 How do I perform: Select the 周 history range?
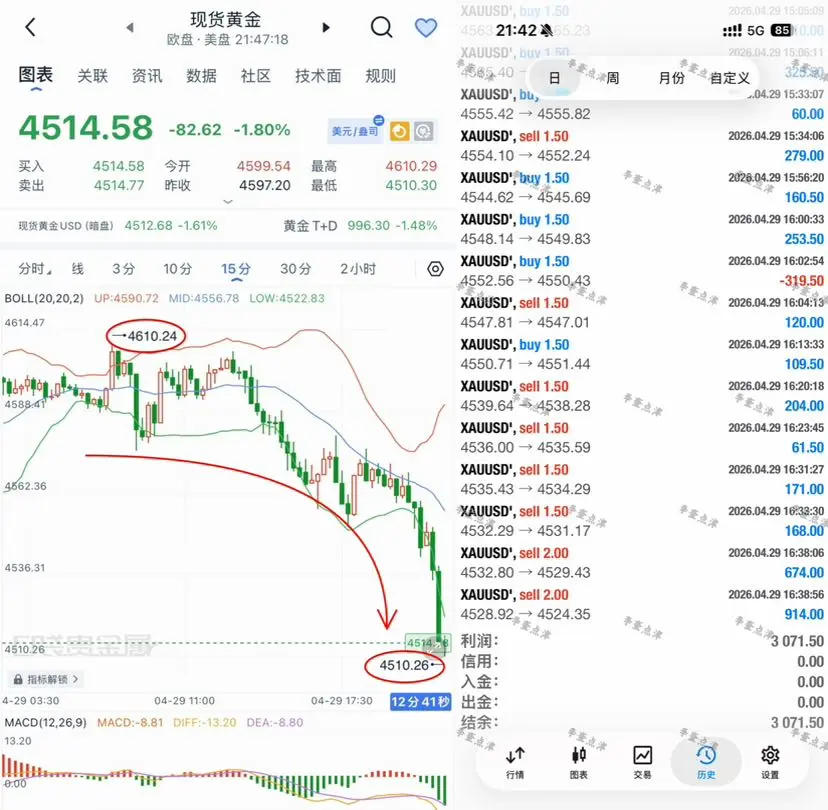click(x=613, y=78)
